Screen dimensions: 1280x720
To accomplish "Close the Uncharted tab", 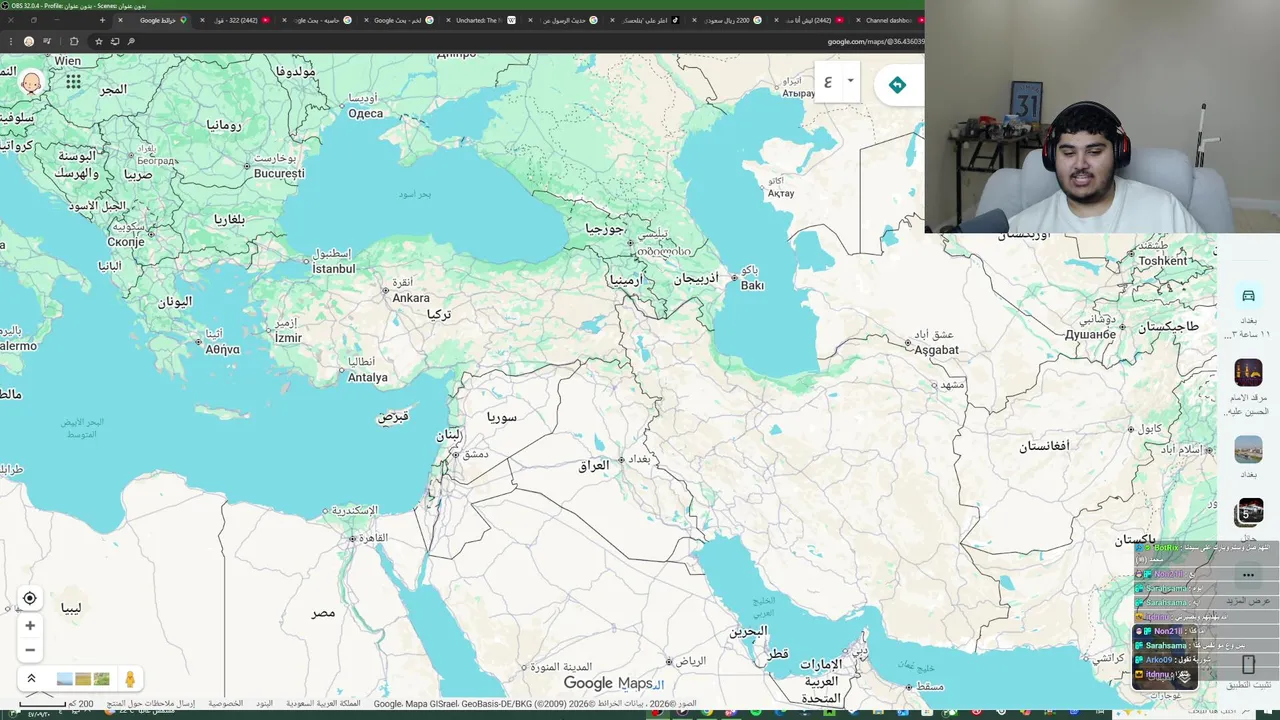I will point(448,20).
